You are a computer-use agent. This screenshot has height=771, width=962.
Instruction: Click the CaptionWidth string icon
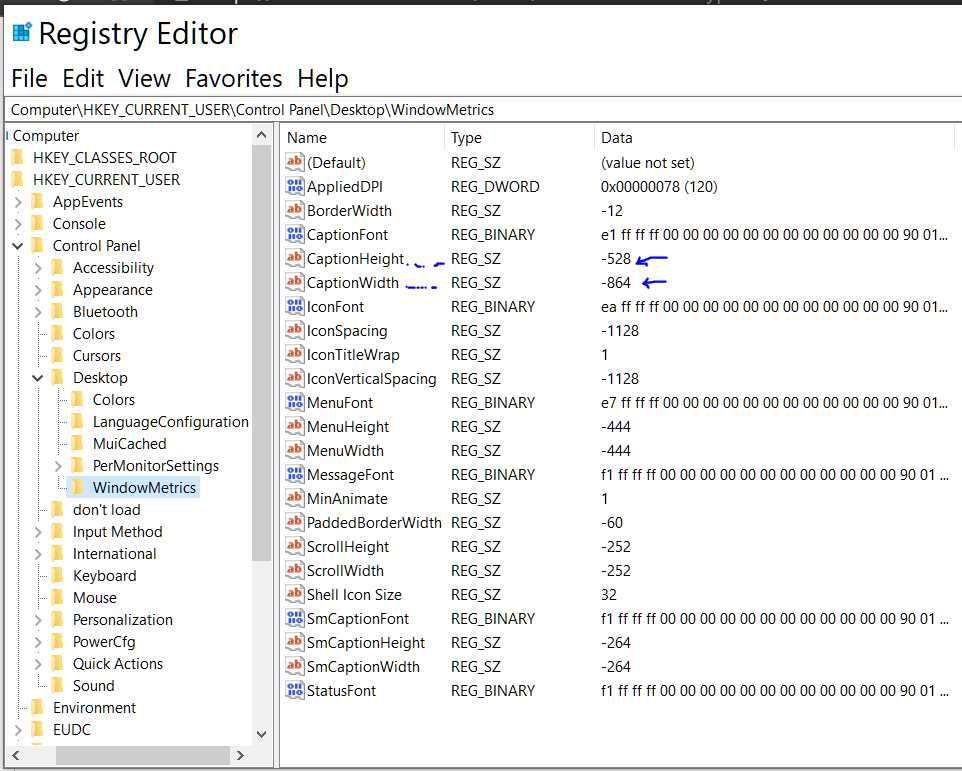294,282
